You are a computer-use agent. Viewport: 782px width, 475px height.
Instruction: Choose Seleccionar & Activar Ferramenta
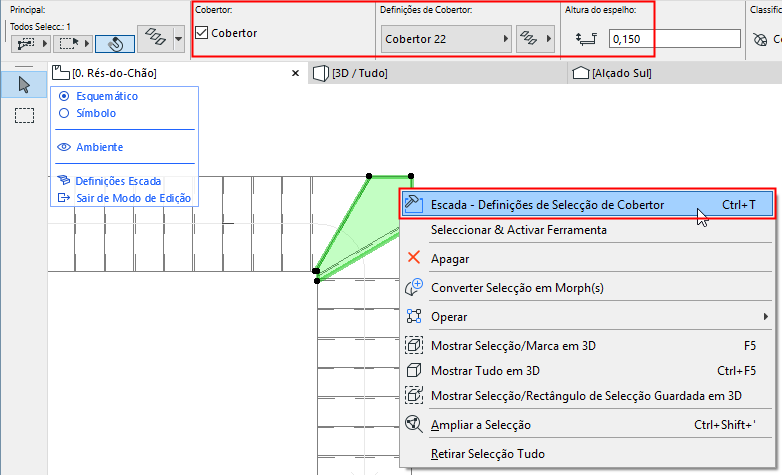519,230
